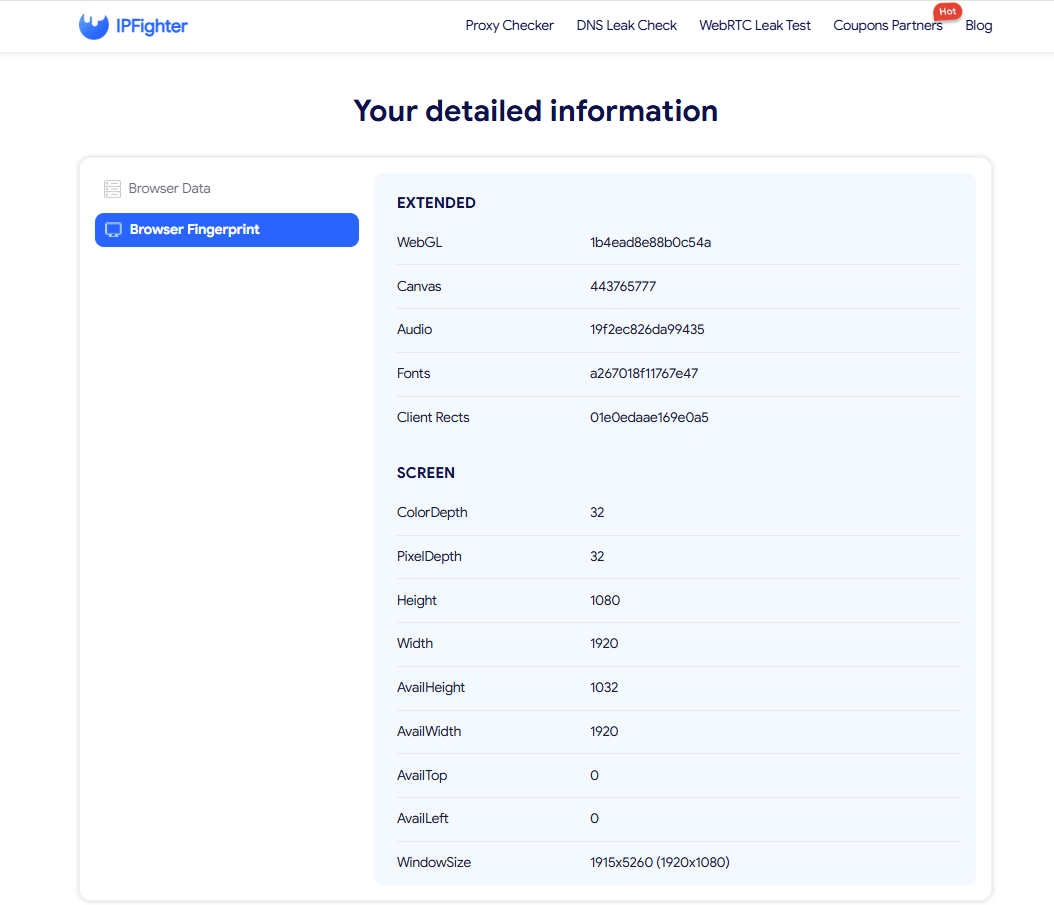Click the Audio row label

(414, 329)
